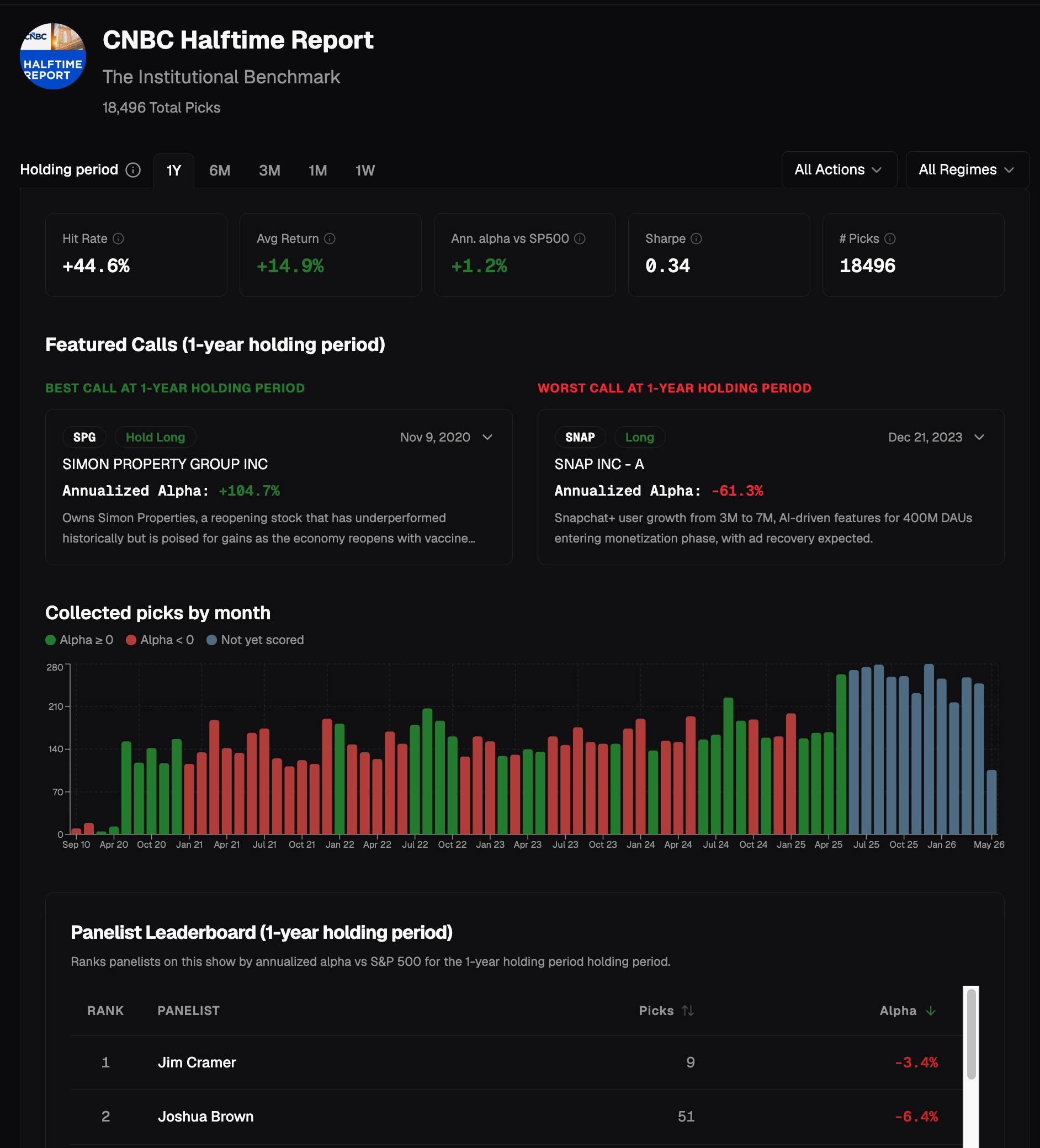The width and height of the screenshot is (1040, 1148).
Task: Toggle the Alpha ≥ 0 legend item
Action: coord(79,640)
